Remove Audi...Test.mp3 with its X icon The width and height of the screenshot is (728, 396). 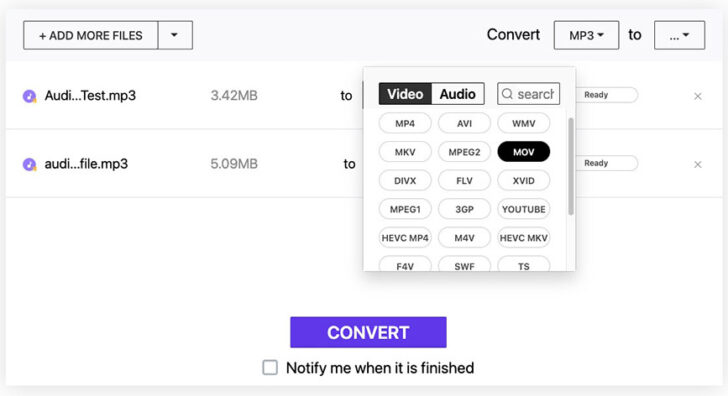tap(697, 96)
